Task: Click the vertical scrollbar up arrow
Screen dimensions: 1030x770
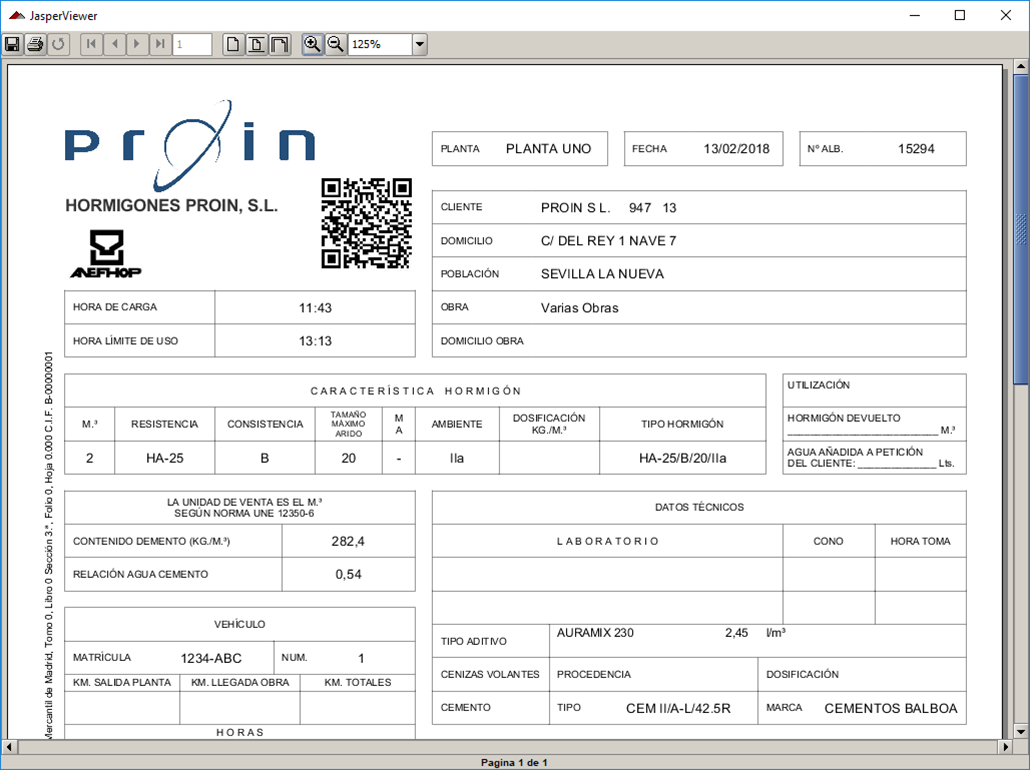Action: pyautogui.click(x=1021, y=66)
